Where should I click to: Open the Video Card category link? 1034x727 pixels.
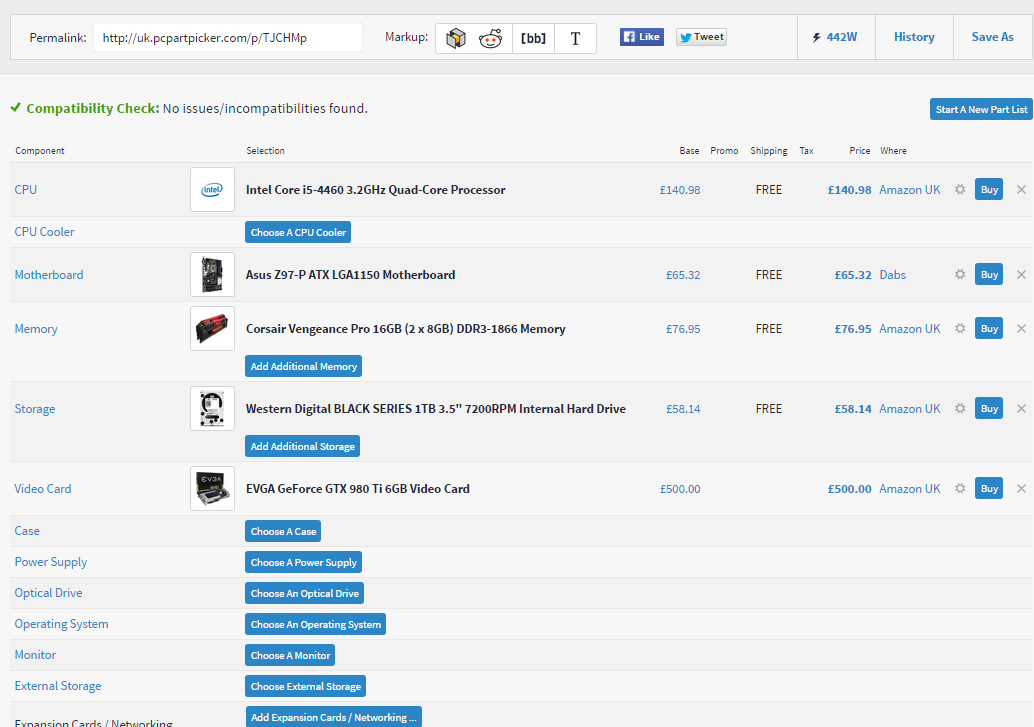click(x=43, y=488)
